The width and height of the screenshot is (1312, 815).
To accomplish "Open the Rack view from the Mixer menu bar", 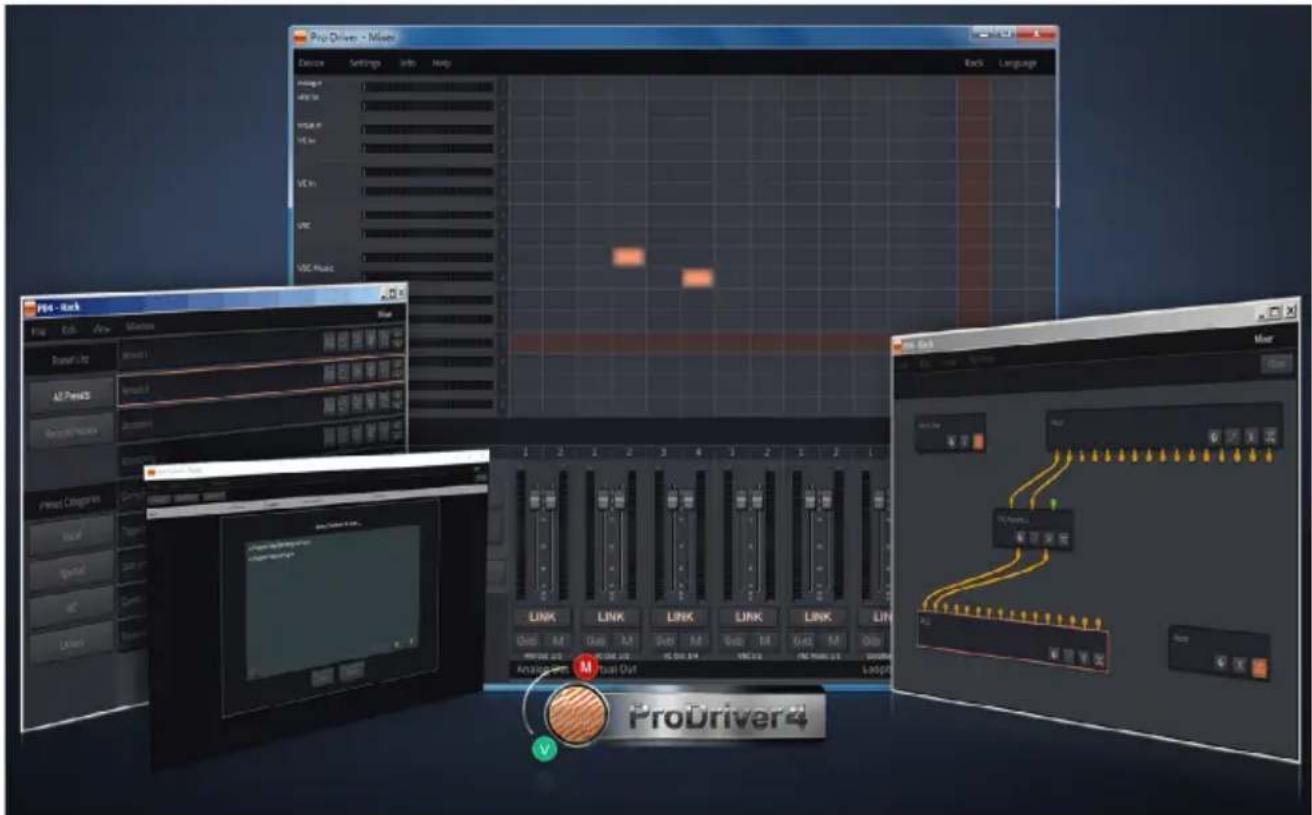I will [x=973, y=63].
